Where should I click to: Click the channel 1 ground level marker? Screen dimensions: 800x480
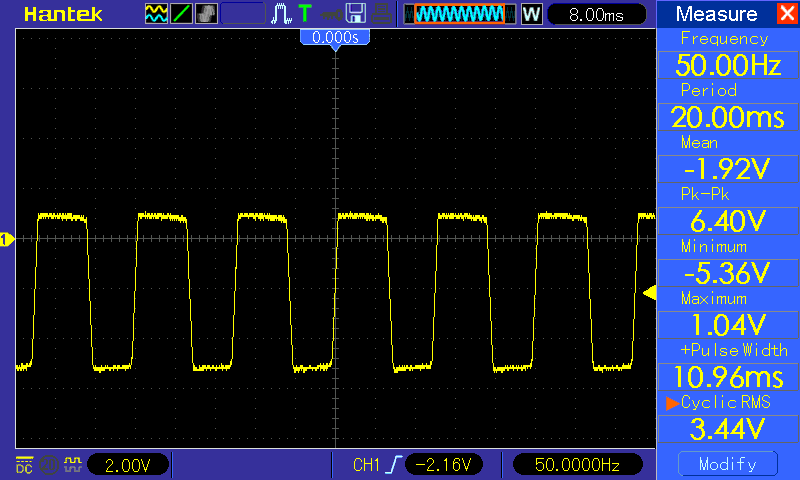[x=7, y=239]
